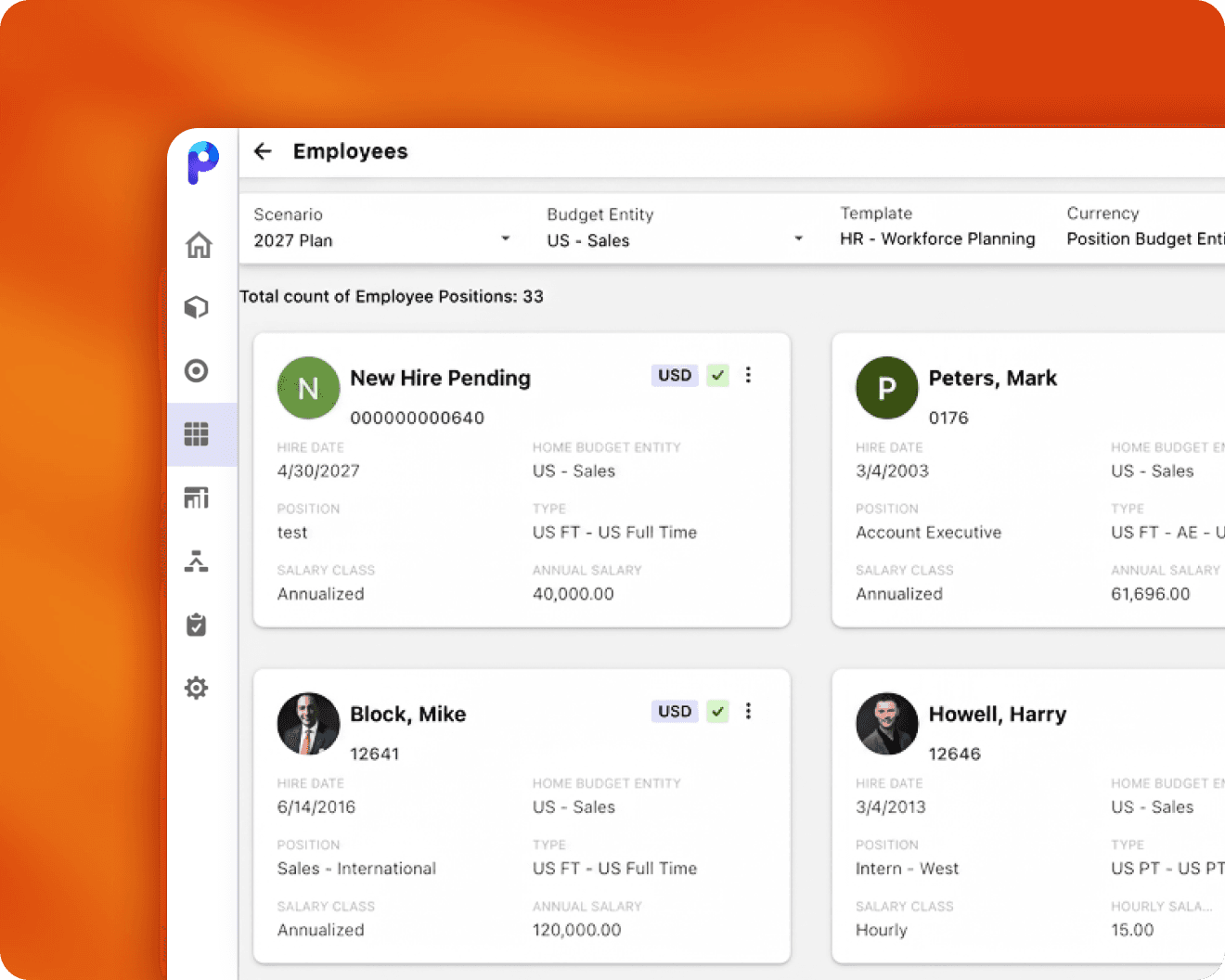Open the Home icon in sidebar
The width and height of the screenshot is (1225, 980).
[199, 245]
